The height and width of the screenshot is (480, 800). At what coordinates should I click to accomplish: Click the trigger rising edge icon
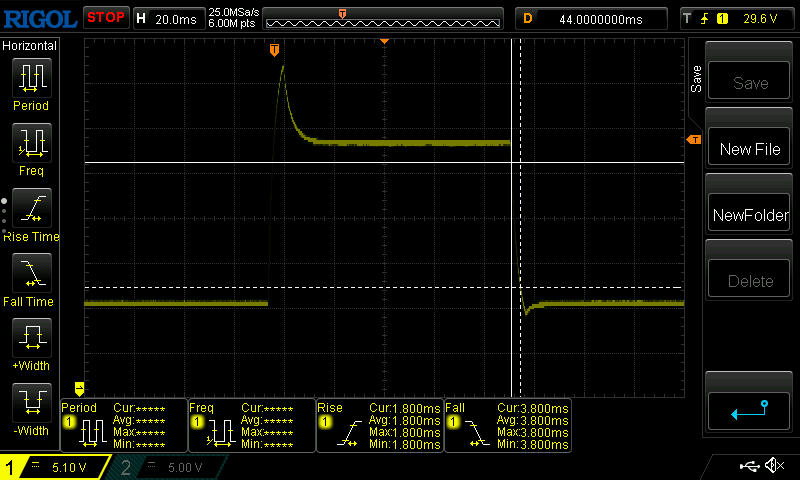pos(705,19)
